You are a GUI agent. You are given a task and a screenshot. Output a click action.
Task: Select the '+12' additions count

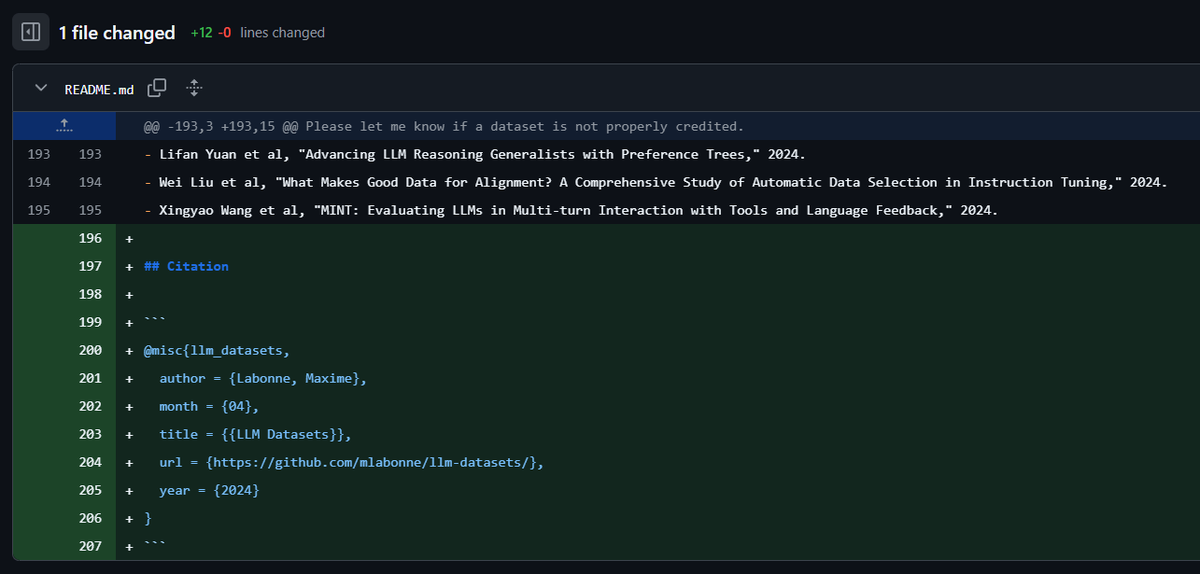202,33
